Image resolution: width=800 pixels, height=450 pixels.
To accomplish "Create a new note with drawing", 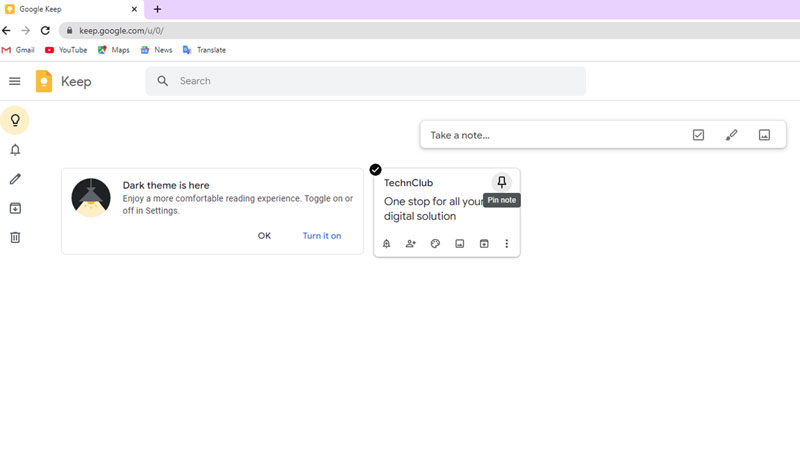I will click(x=731, y=135).
